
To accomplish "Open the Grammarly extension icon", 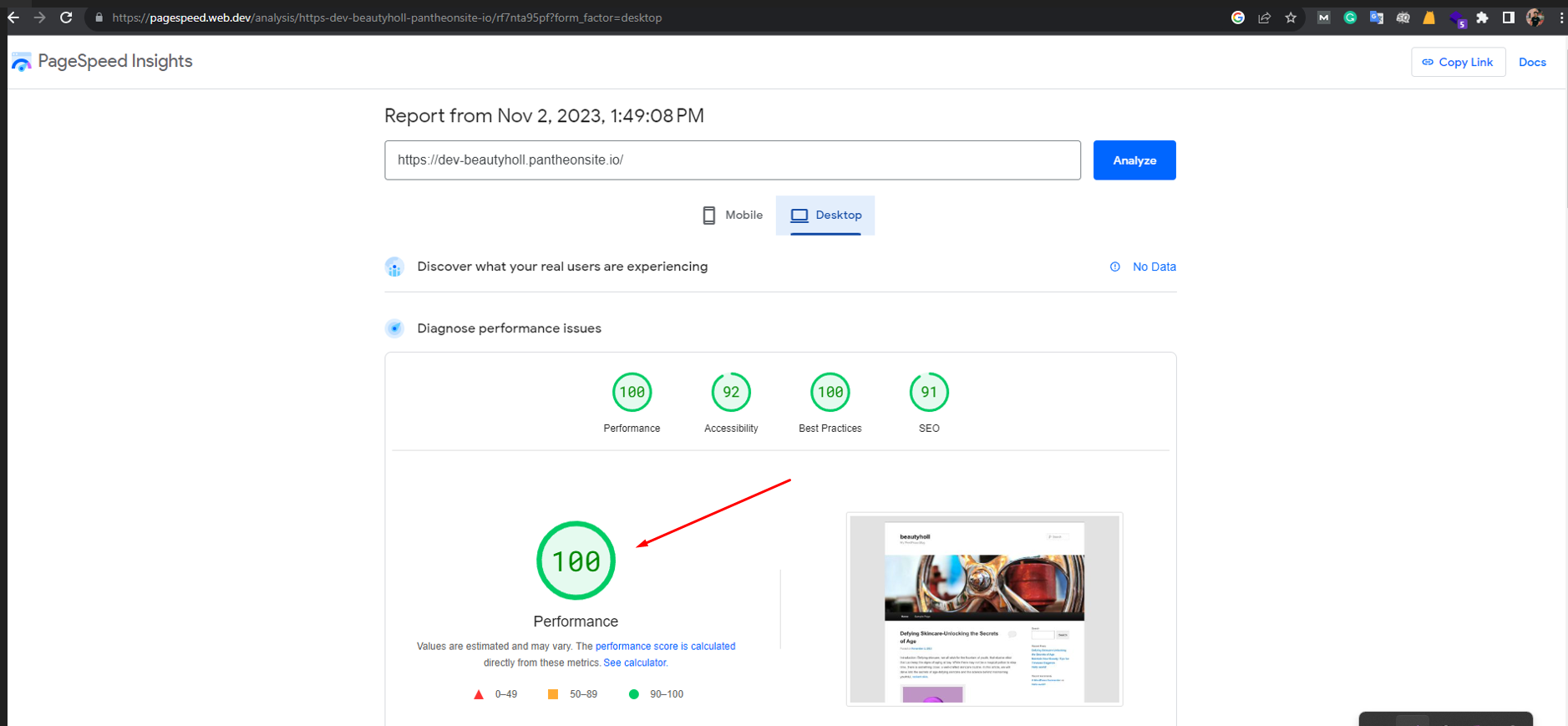I will point(1350,18).
